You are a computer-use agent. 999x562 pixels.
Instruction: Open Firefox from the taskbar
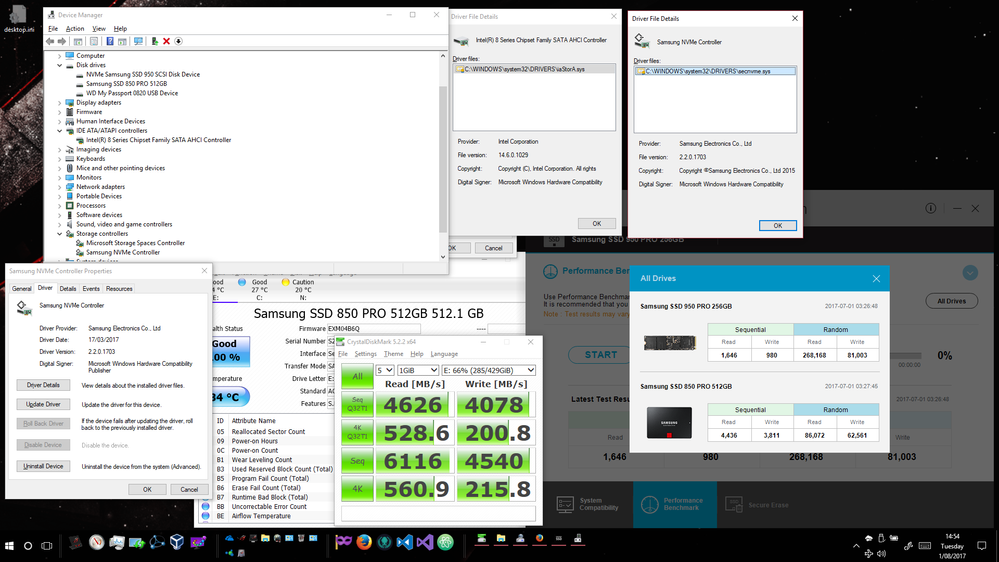click(363, 543)
